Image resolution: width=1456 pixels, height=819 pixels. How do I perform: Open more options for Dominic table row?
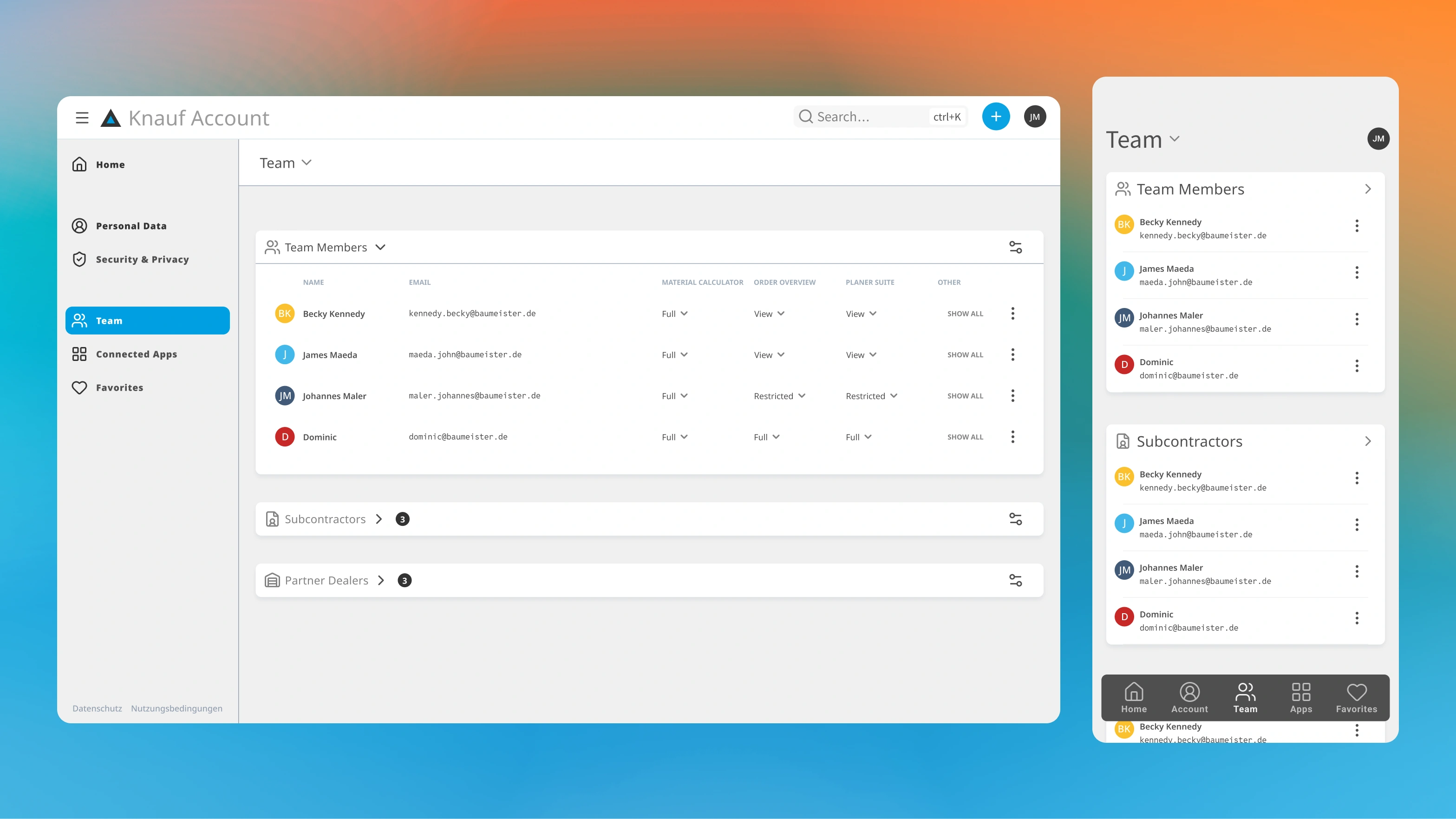click(x=1012, y=437)
